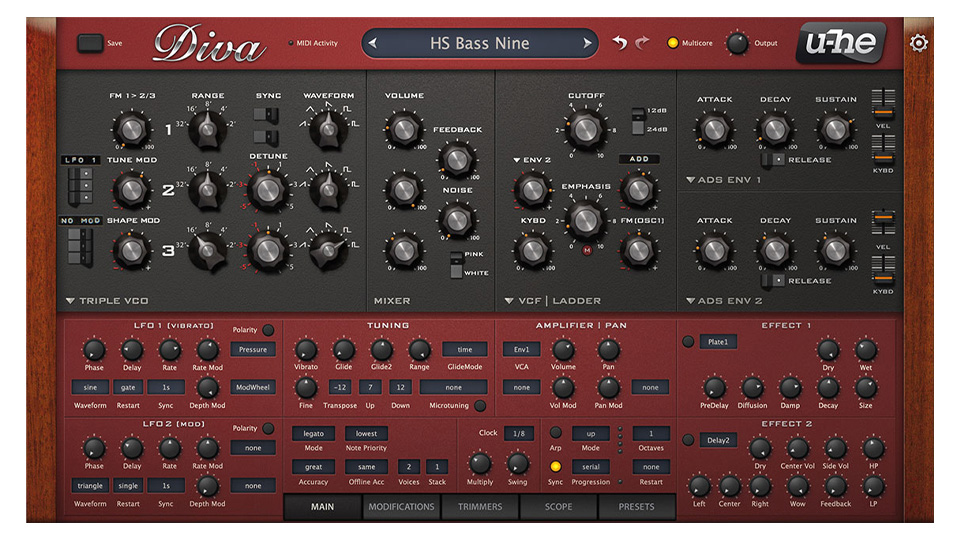The height and width of the screenshot is (540, 960).
Task: Switch to the MODIFICATIONS tab
Action: (401, 507)
